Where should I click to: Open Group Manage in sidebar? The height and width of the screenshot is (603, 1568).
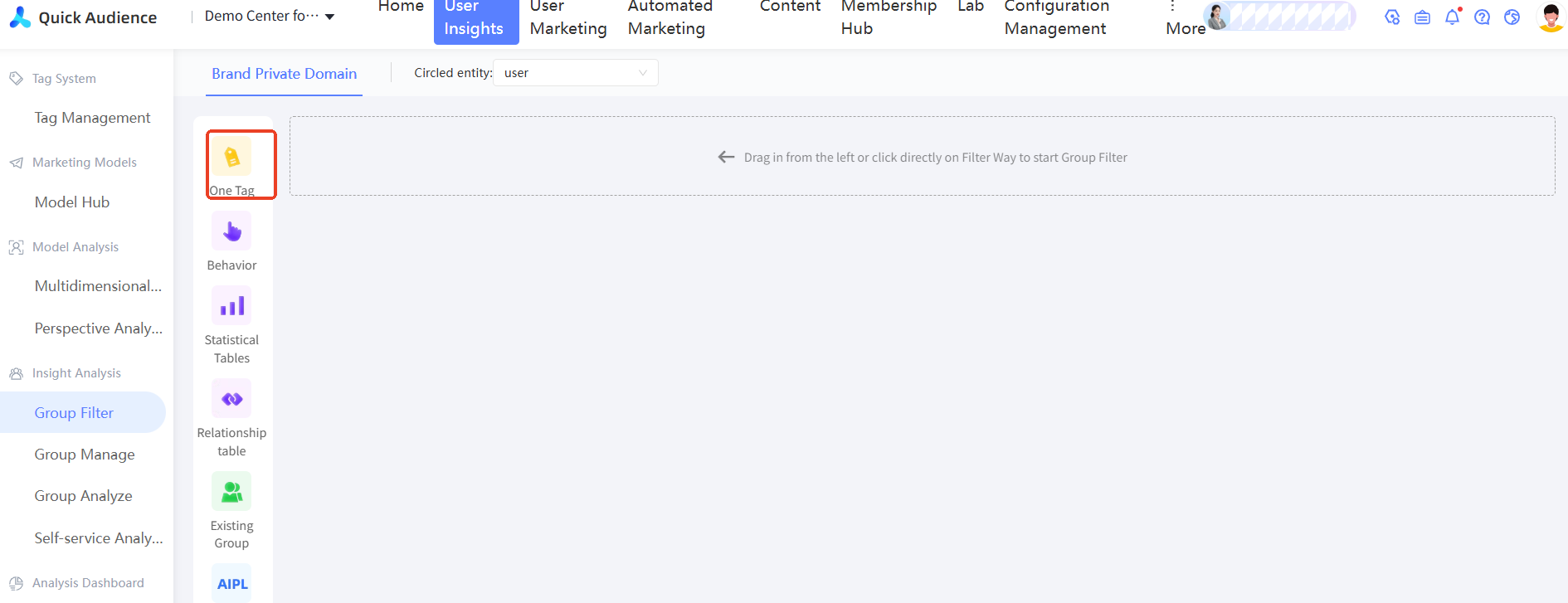tap(85, 455)
